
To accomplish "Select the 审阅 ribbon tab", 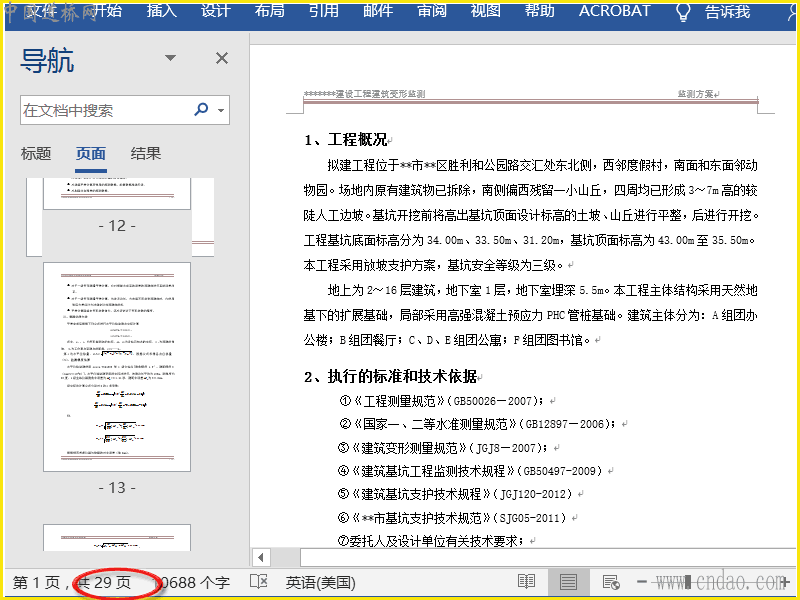I will [432, 11].
